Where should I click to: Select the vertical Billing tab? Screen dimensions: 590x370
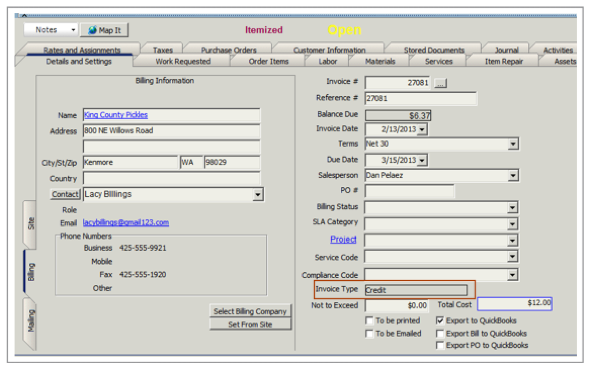pos(30,272)
